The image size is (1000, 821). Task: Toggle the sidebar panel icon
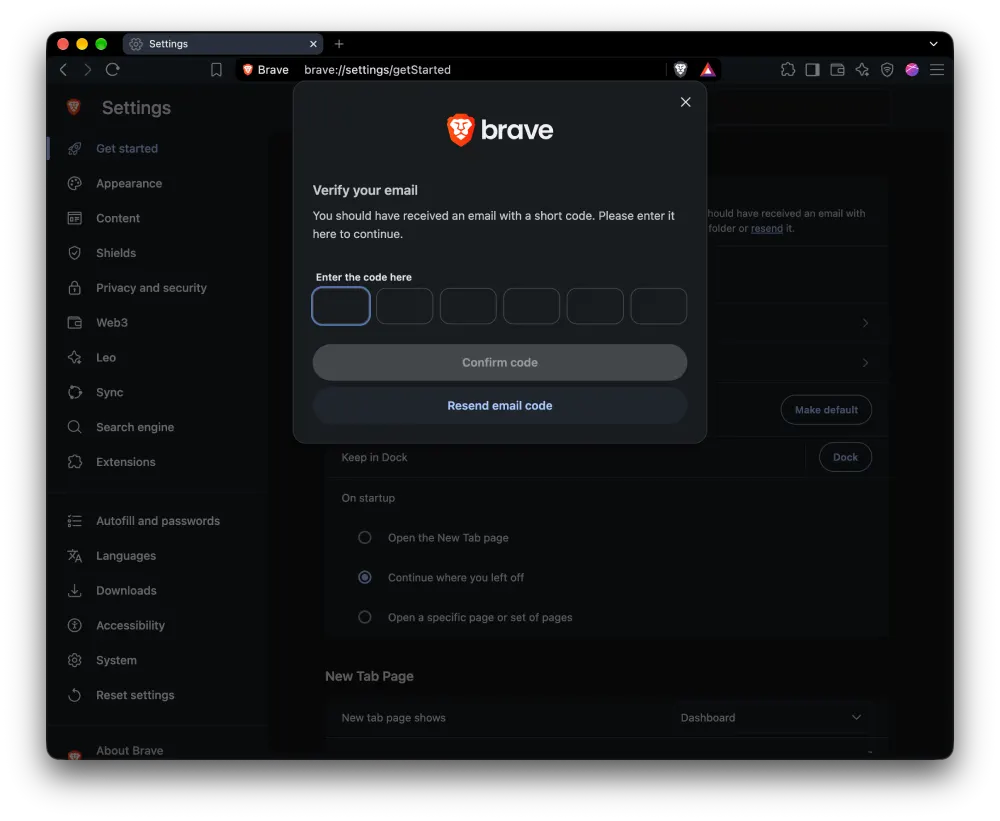[812, 70]
